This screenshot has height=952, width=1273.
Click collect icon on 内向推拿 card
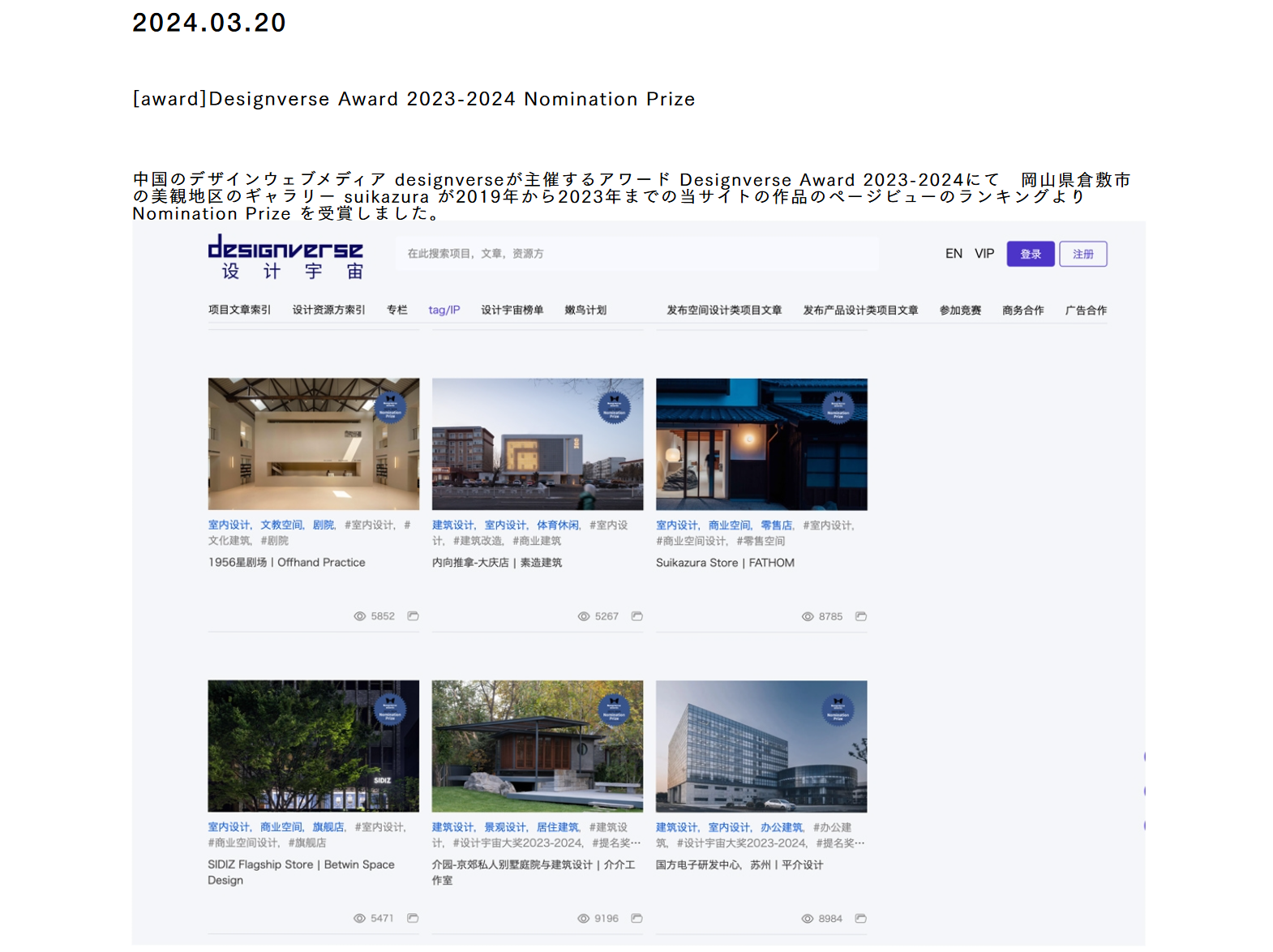tap(637, 616)
